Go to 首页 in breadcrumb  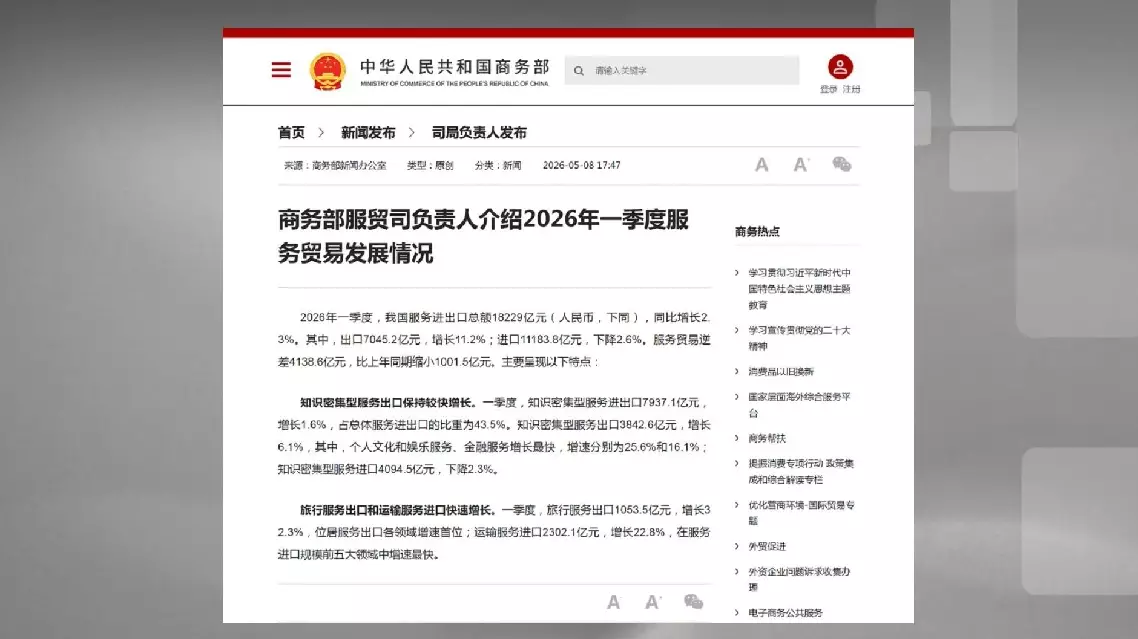click(x=292, y=133)
